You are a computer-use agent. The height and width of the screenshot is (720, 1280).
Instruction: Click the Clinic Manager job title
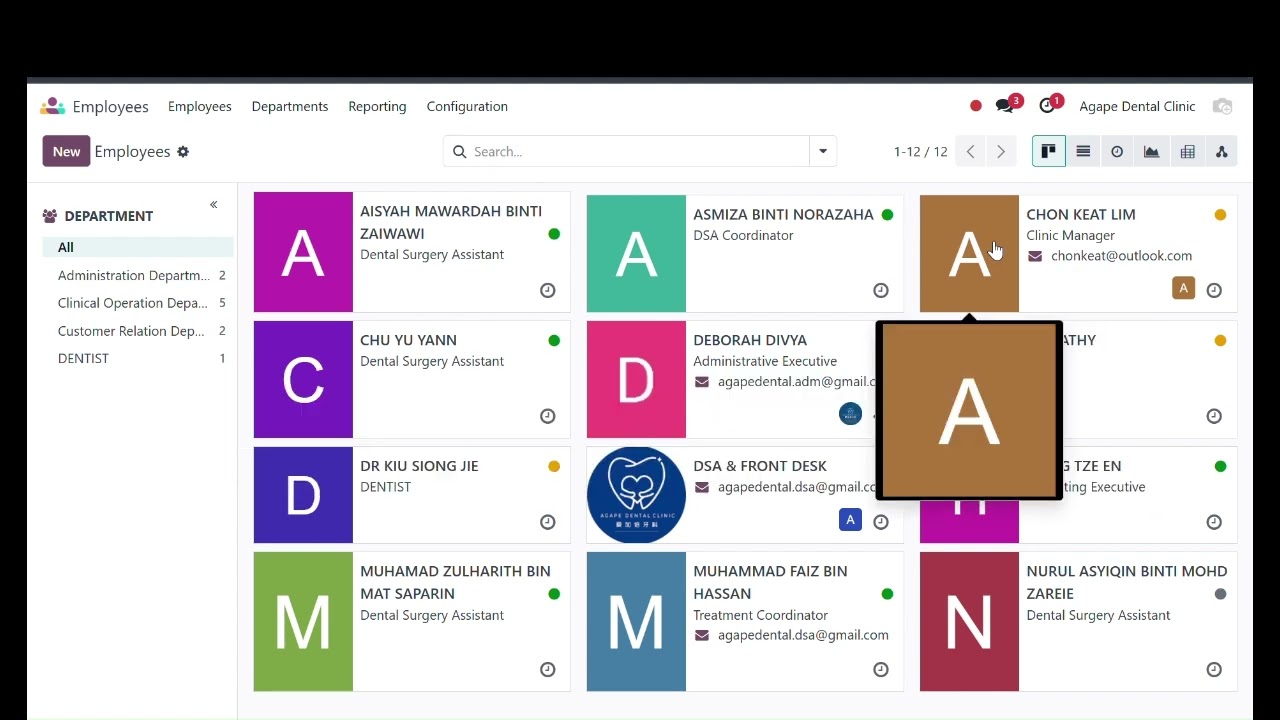(1070, 236)
